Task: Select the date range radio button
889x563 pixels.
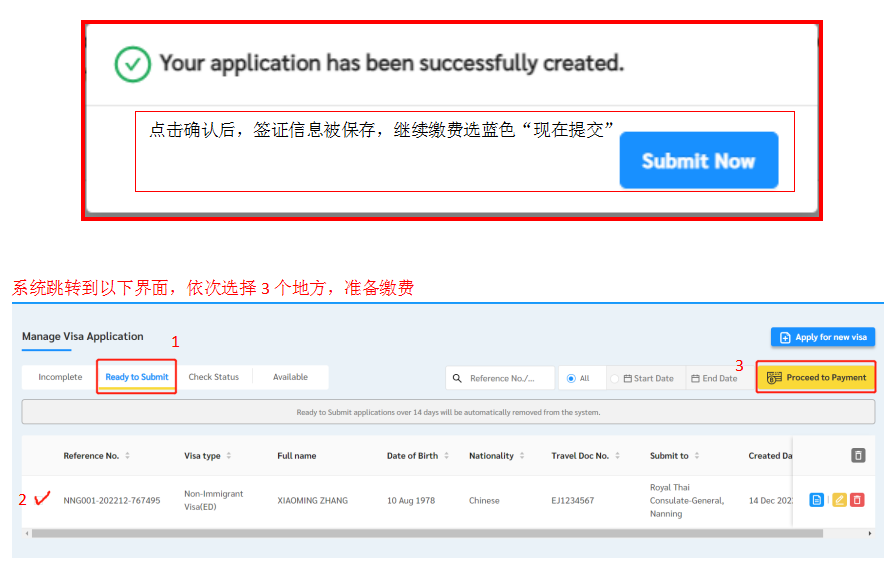Action: [x=614, y=379]
